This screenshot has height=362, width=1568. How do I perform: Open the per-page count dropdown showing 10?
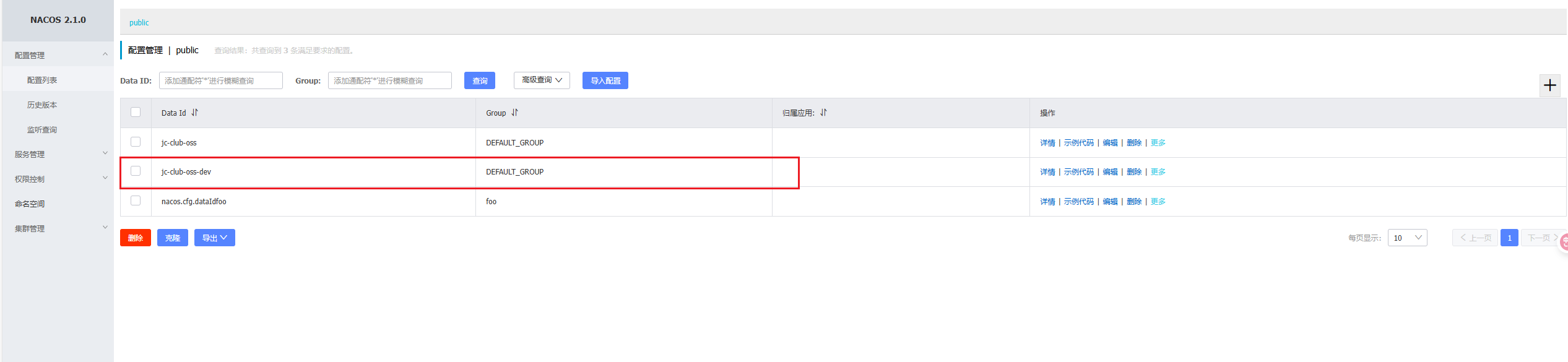[x=1407, y=238]
